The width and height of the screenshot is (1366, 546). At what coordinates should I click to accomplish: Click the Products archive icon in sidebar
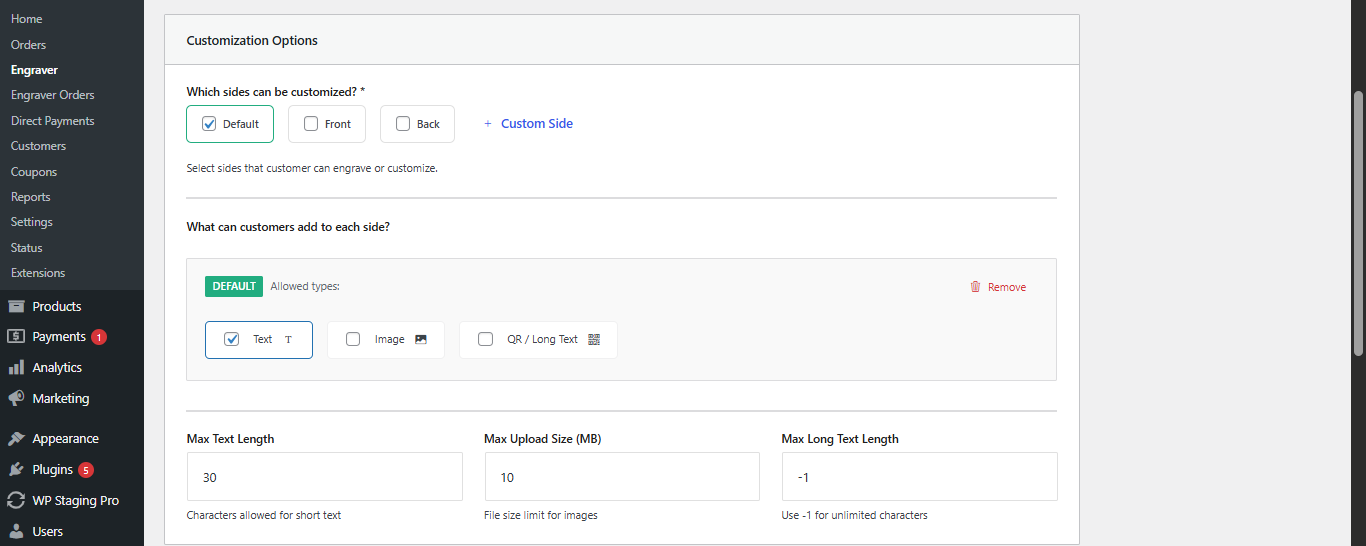[16, 306]
